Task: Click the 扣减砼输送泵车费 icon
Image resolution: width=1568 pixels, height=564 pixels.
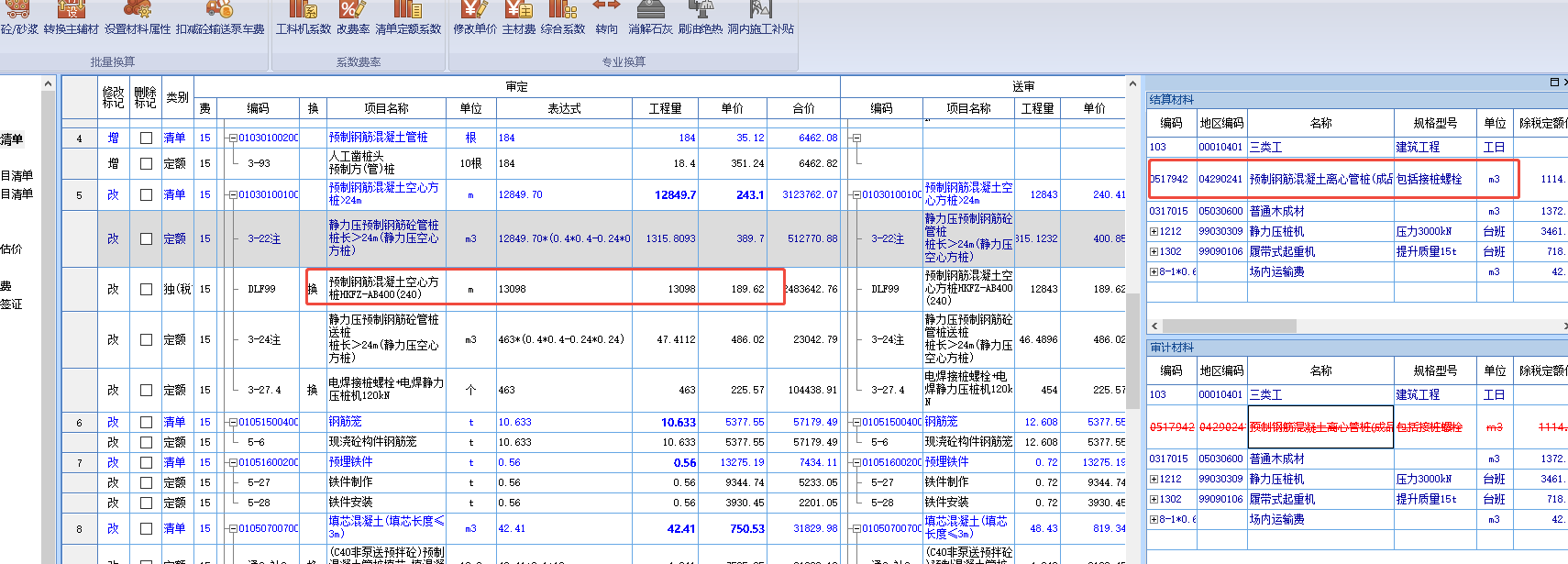Action: point(220,9)
